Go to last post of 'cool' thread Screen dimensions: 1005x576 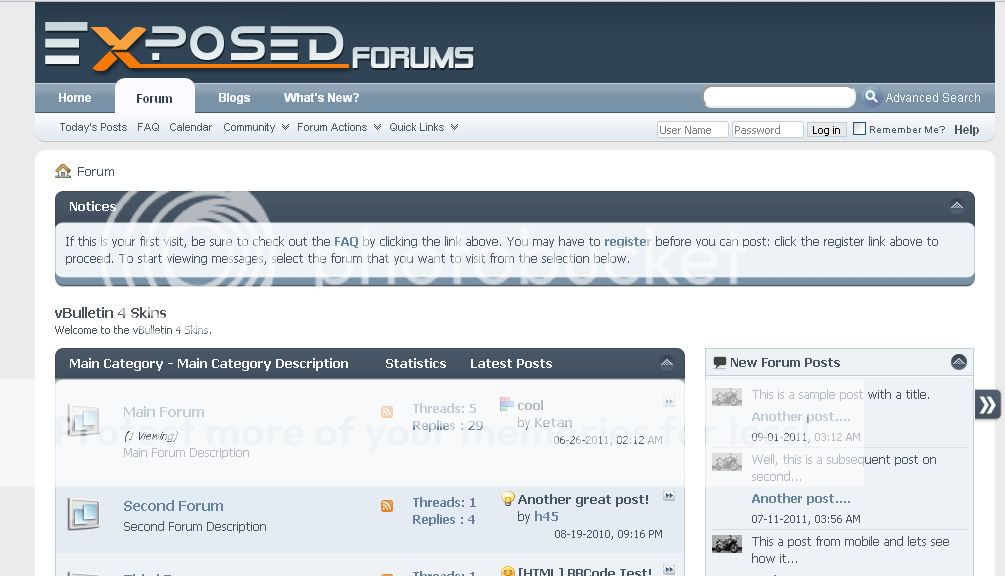click(x=669, y=402)
